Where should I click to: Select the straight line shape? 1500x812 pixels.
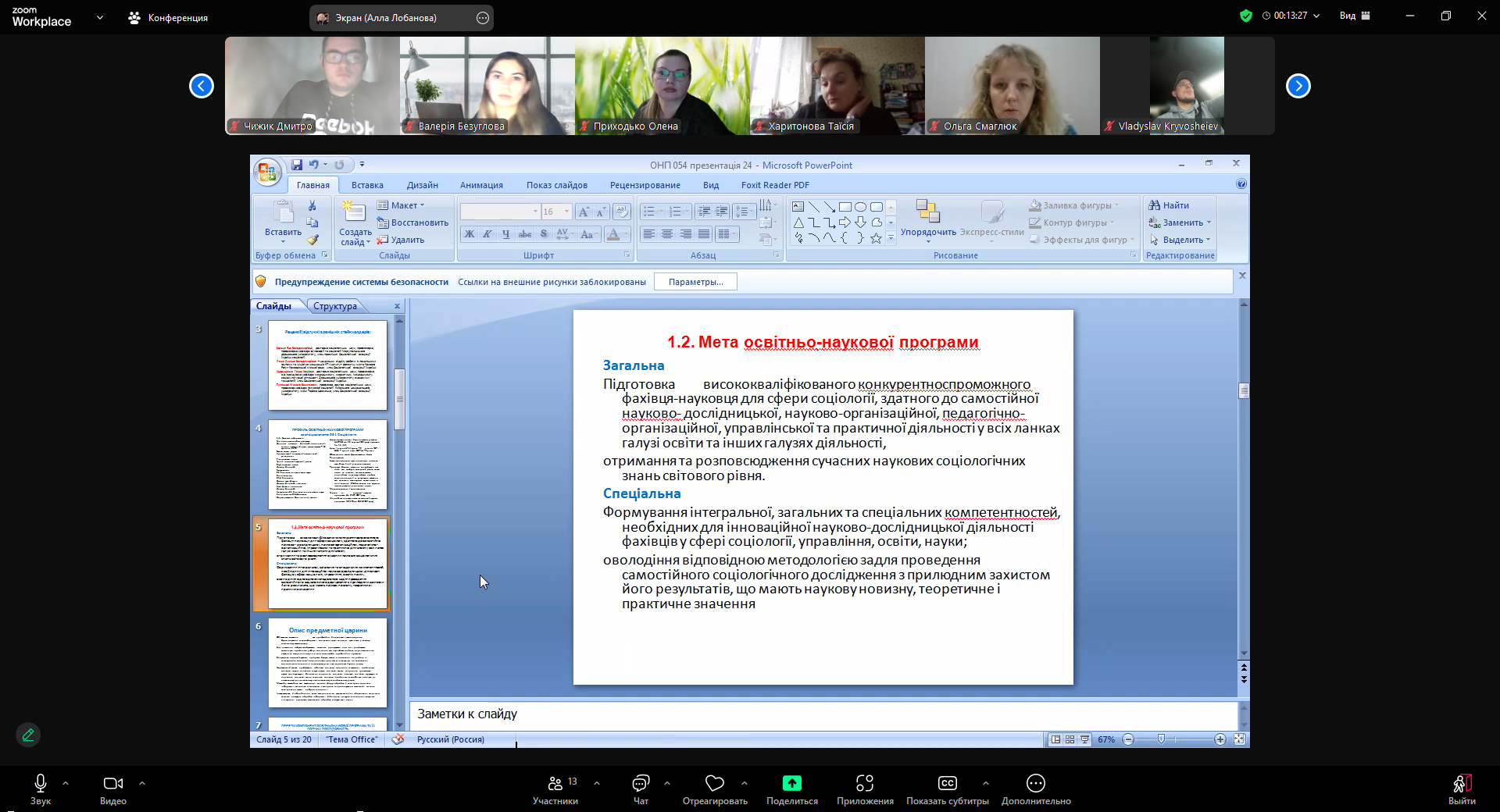click(x=813, y=207)
